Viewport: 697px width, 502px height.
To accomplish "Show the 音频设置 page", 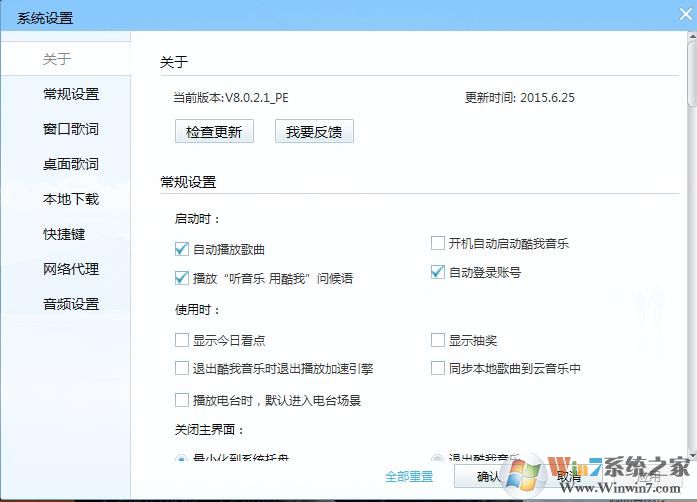I will click(x=70, y=304).
